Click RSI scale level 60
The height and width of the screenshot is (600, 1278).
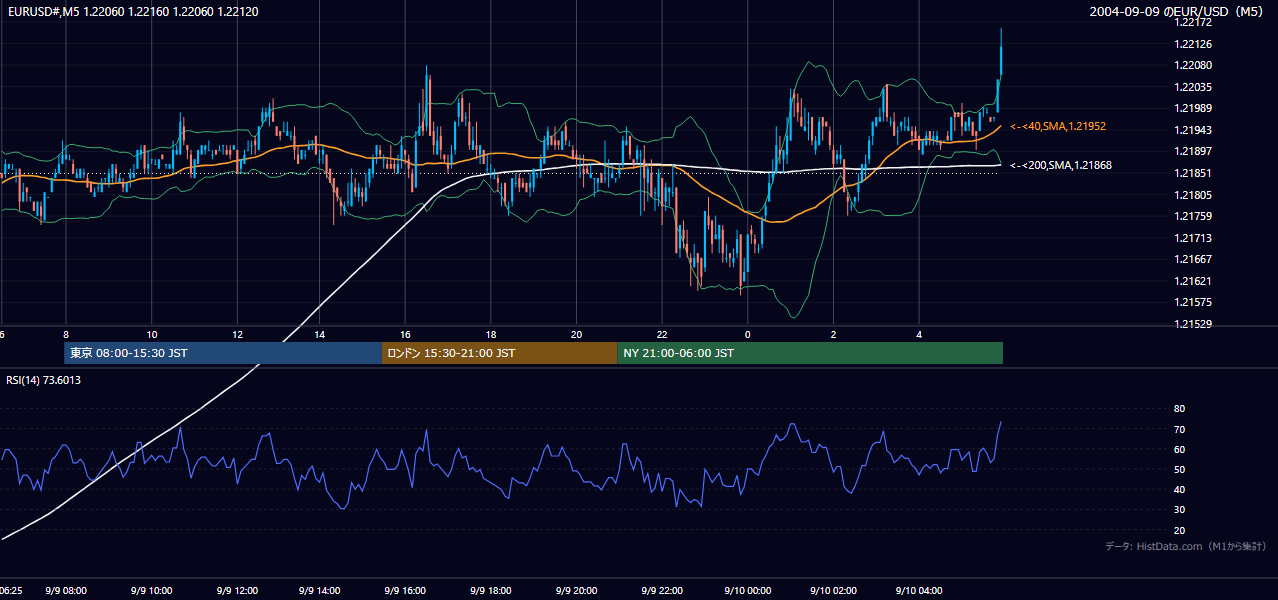click(x=1179, y=449)
